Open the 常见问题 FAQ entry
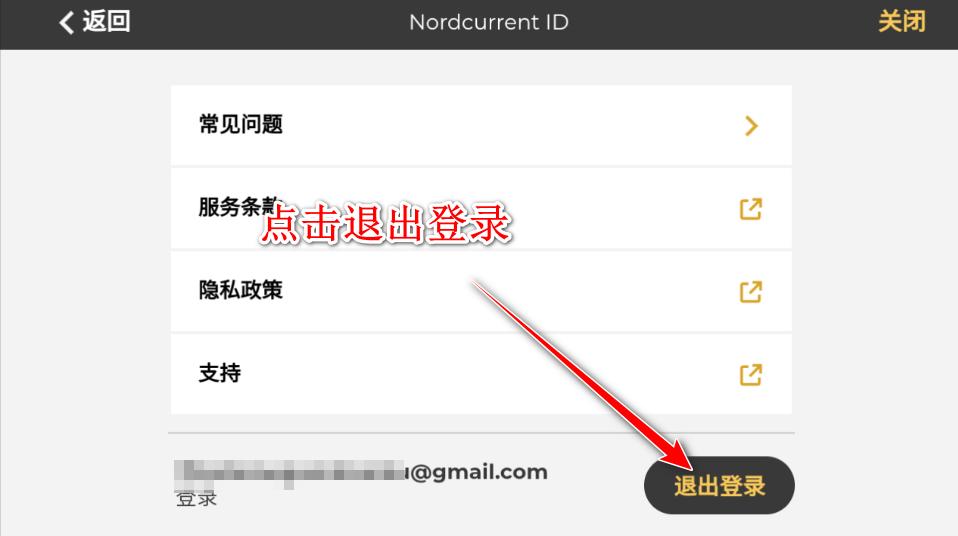 click(x=481, y=125)
